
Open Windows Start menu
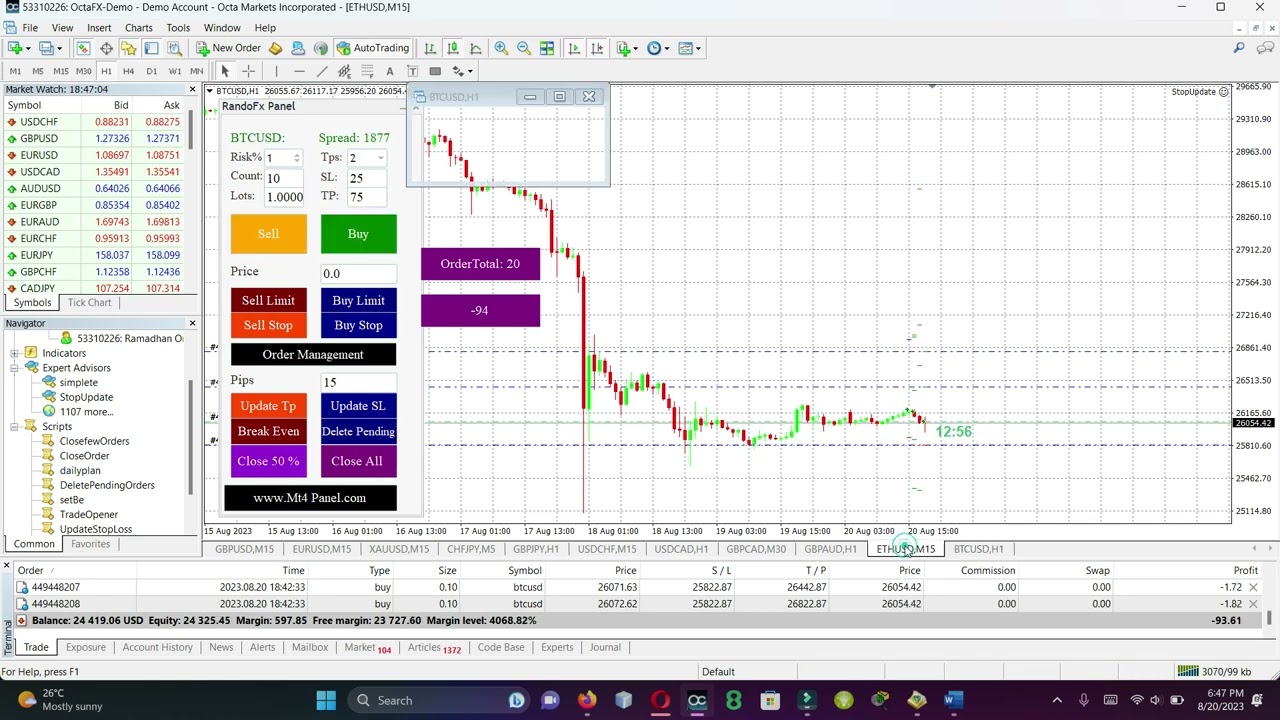[326, 700]
